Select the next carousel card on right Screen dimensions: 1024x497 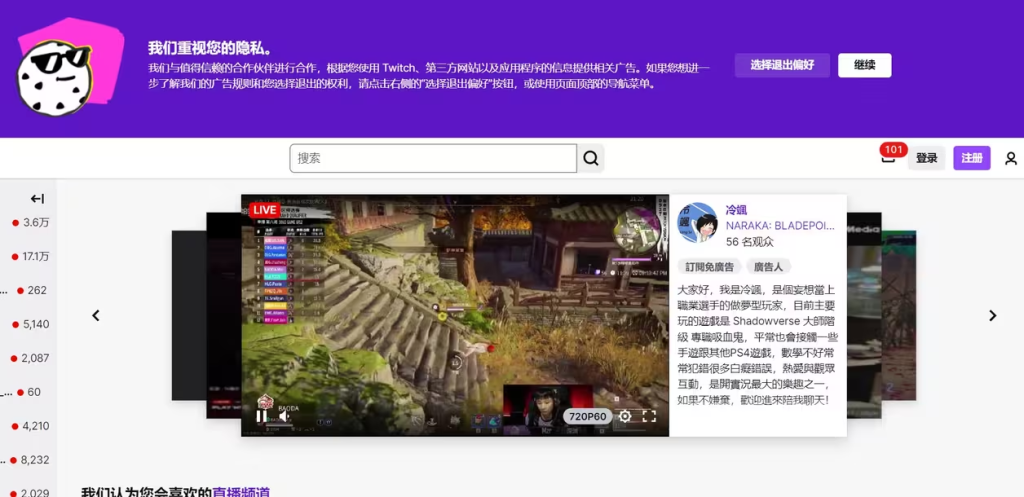coord(864,315)
